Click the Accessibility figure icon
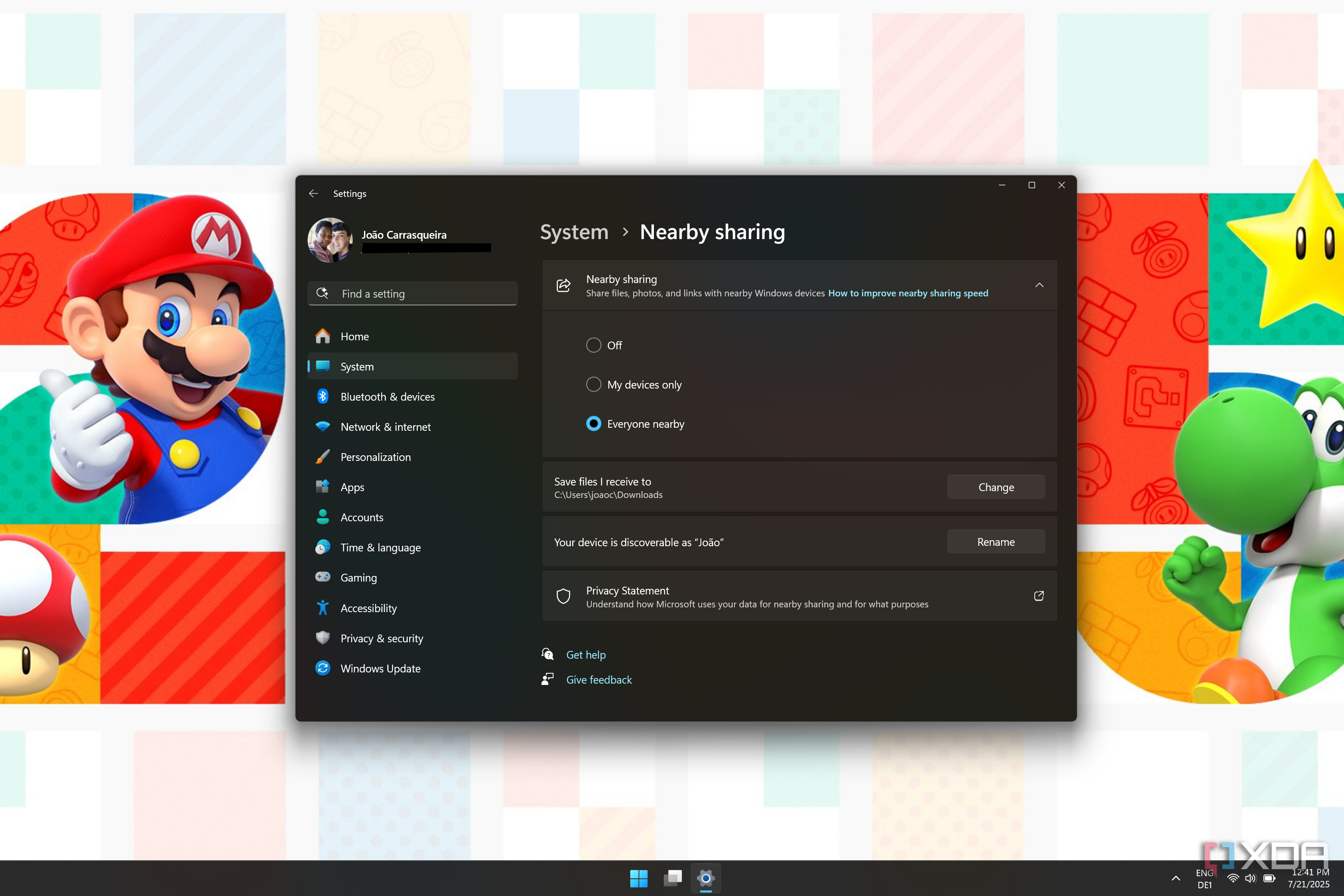The image size is (1344, 896). (x=323, y=607)
